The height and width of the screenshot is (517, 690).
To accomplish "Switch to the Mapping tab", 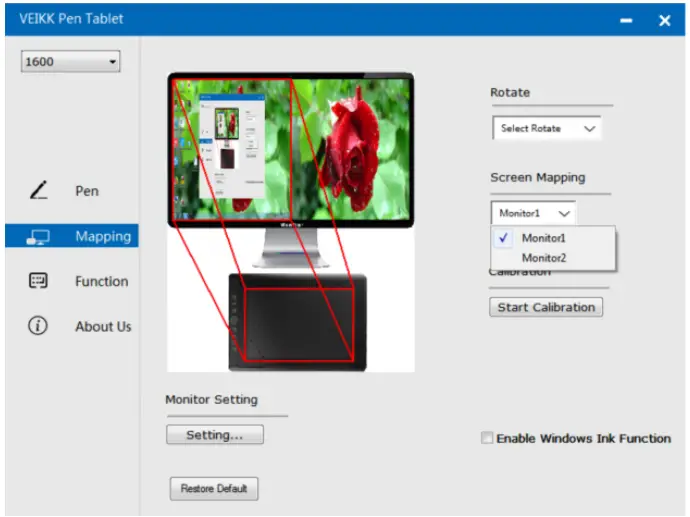I will coord(72,236).
